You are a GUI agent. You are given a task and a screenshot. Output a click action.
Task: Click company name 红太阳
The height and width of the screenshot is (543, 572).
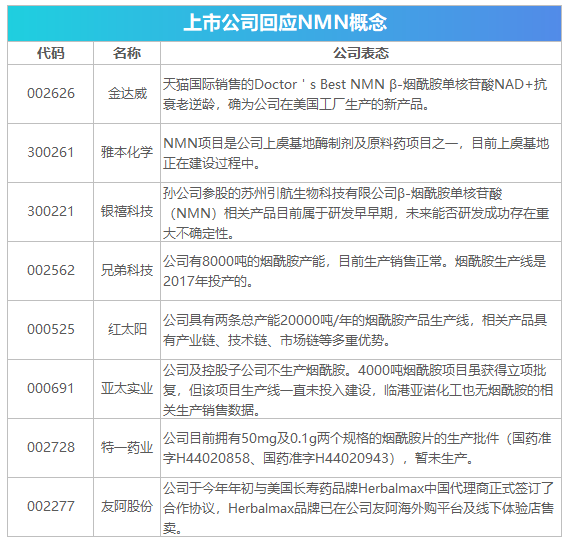pyautogui.click(x=127, y=330)
